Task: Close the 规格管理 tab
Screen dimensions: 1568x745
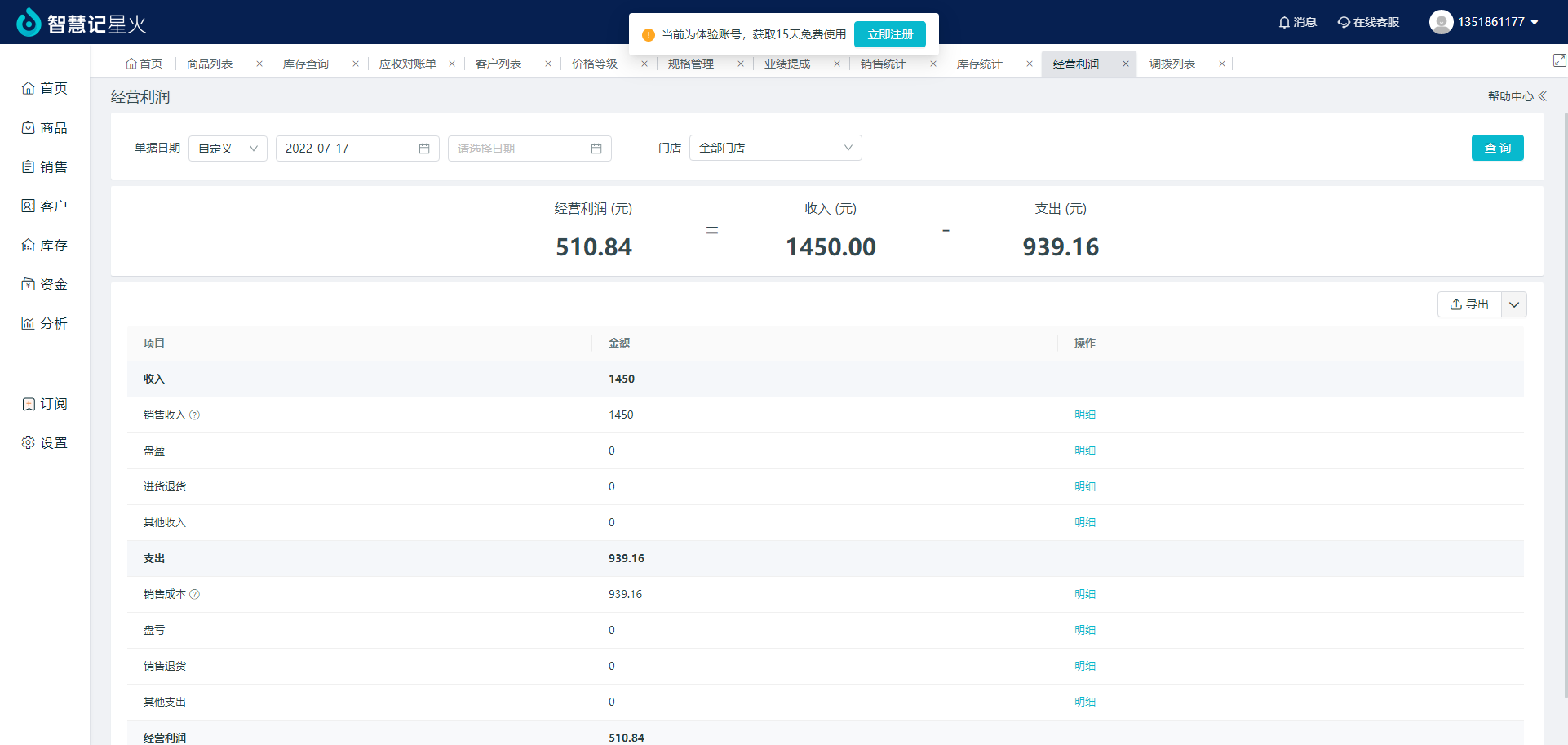Action: coord(741,64)
